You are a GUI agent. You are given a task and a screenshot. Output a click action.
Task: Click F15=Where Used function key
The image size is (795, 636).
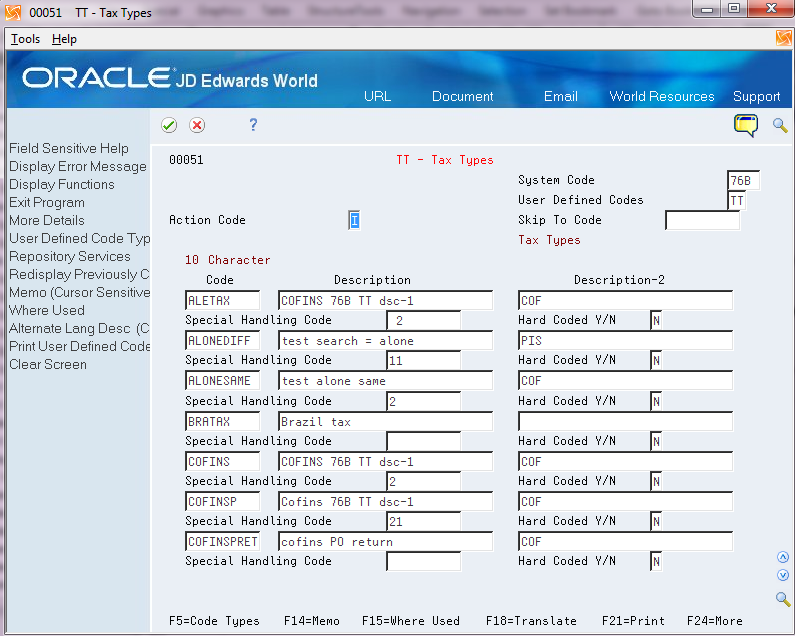(x=411, y=621)
